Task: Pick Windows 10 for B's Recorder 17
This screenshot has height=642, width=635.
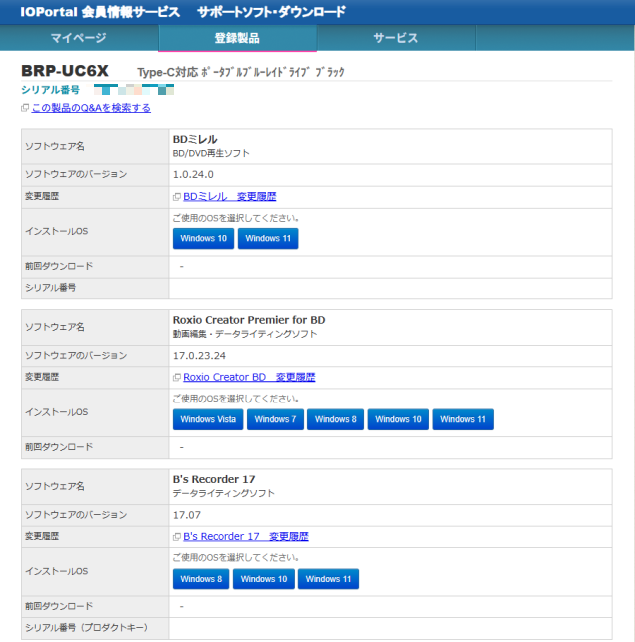Action: point(264,579)
